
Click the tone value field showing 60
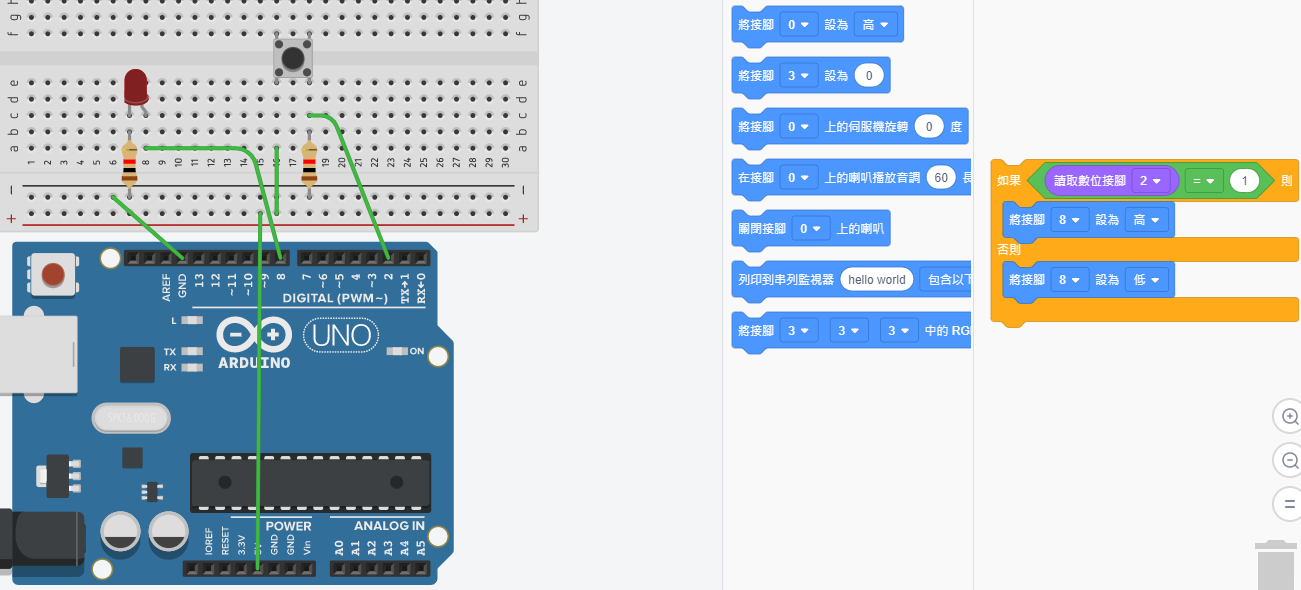(x=940, y=178)
